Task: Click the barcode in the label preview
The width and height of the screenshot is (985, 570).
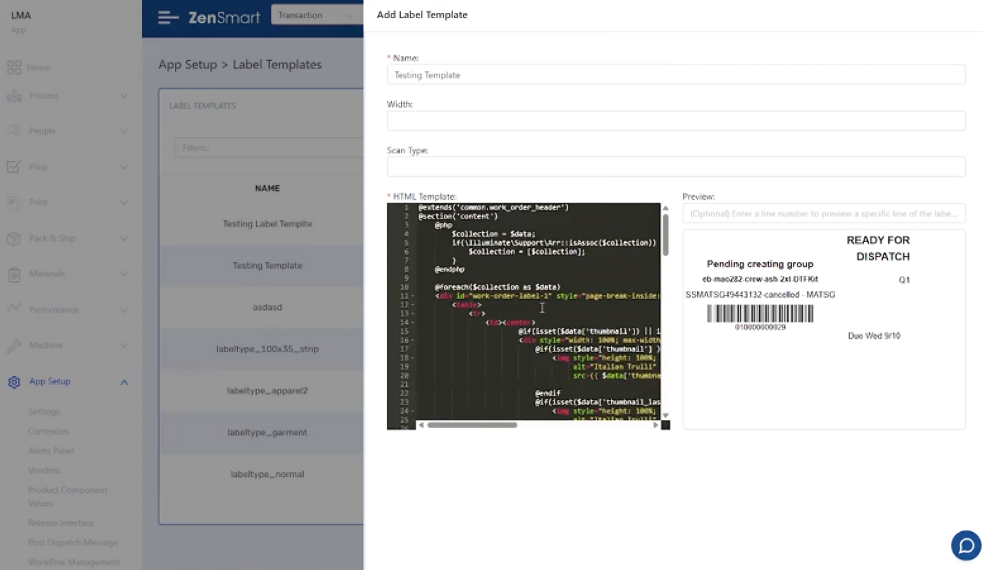Action: click(759, 314)
